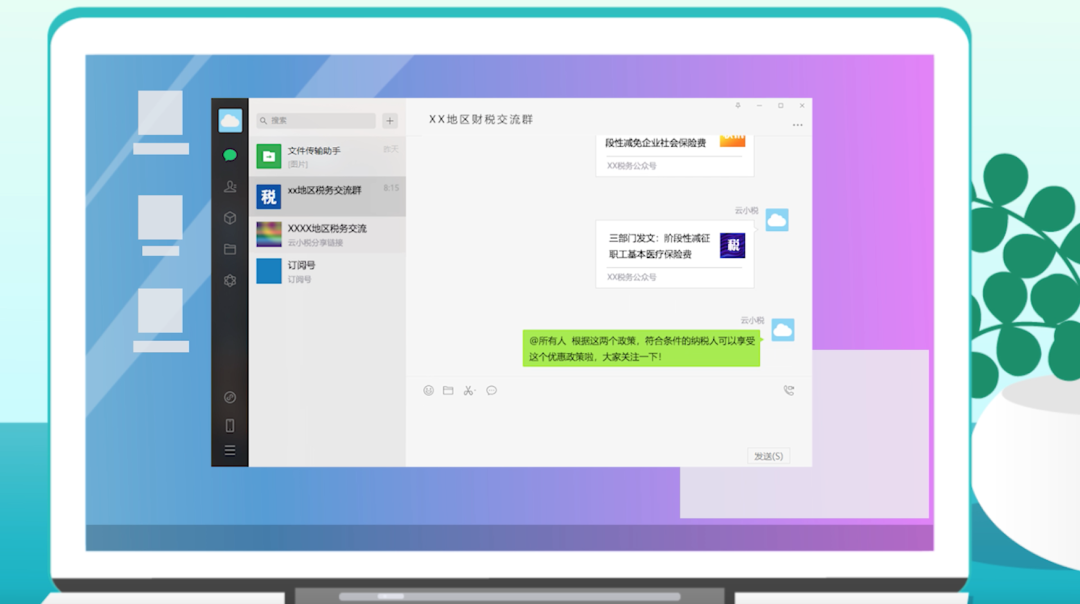
Task: Open the Contacts person icon in sidebar
Action: (x=230, y=187)
